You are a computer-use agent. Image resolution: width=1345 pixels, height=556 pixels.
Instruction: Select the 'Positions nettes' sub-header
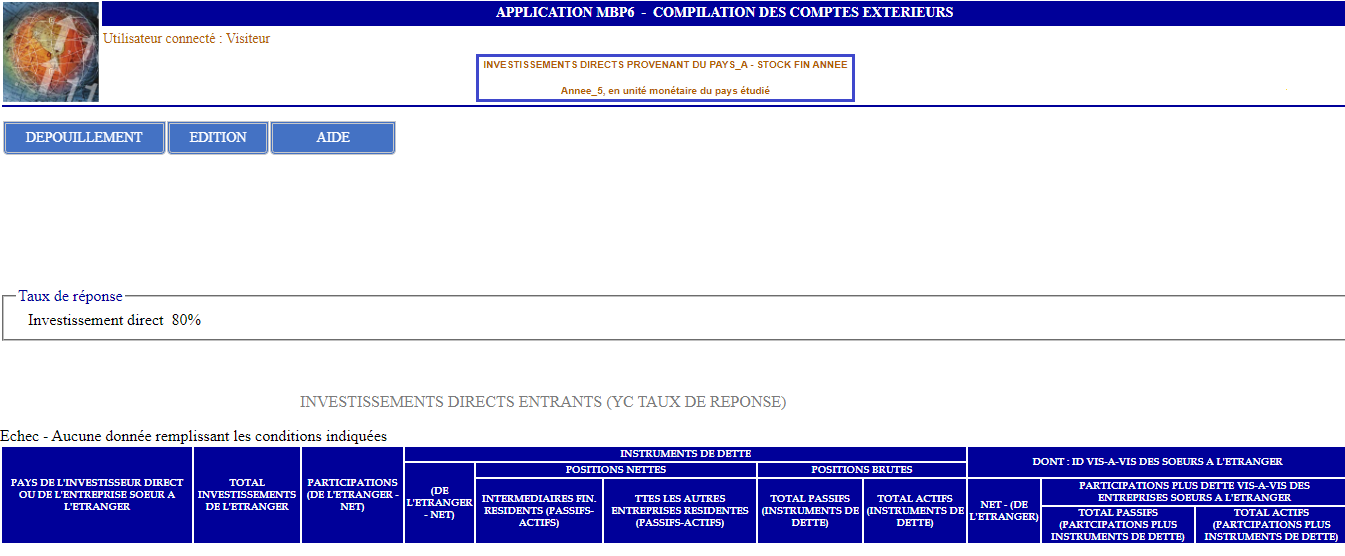pyautogui.click(x=615, y=470)
